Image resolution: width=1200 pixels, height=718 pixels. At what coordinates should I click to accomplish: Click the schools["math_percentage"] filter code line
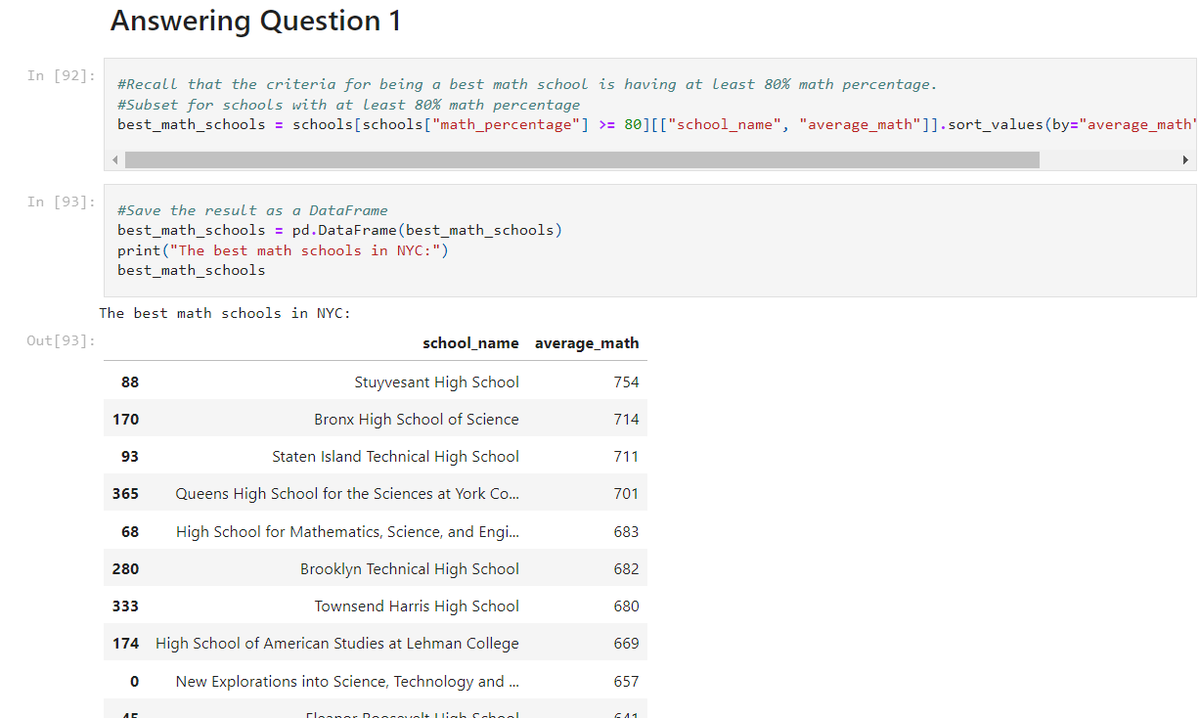click(656, 124)
